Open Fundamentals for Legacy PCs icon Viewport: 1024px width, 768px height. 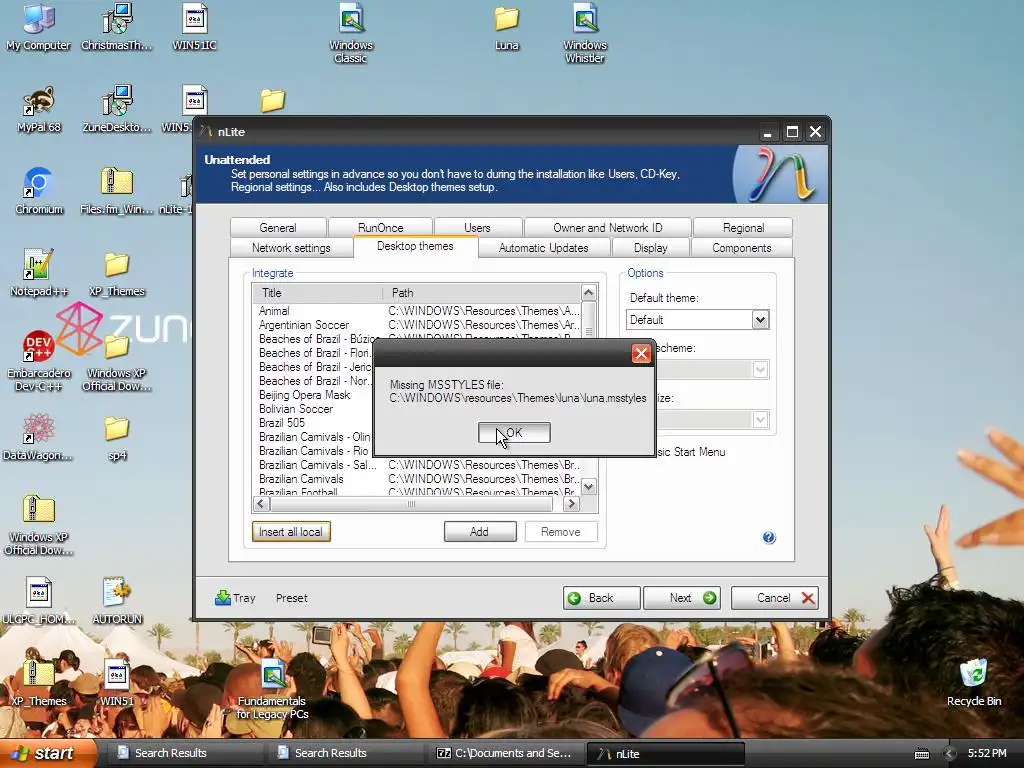(x=272, y=689)
